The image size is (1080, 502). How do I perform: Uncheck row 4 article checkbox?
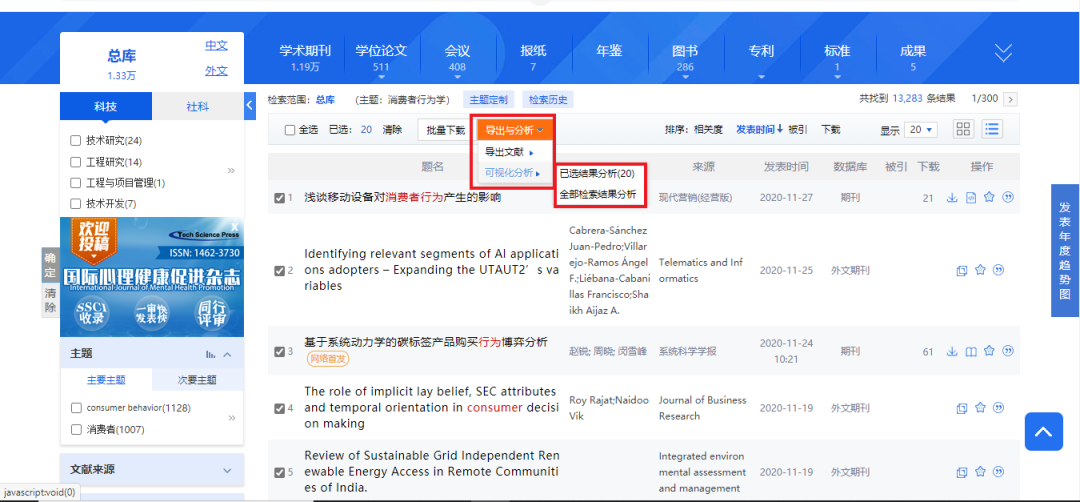[x=279, y=408]
